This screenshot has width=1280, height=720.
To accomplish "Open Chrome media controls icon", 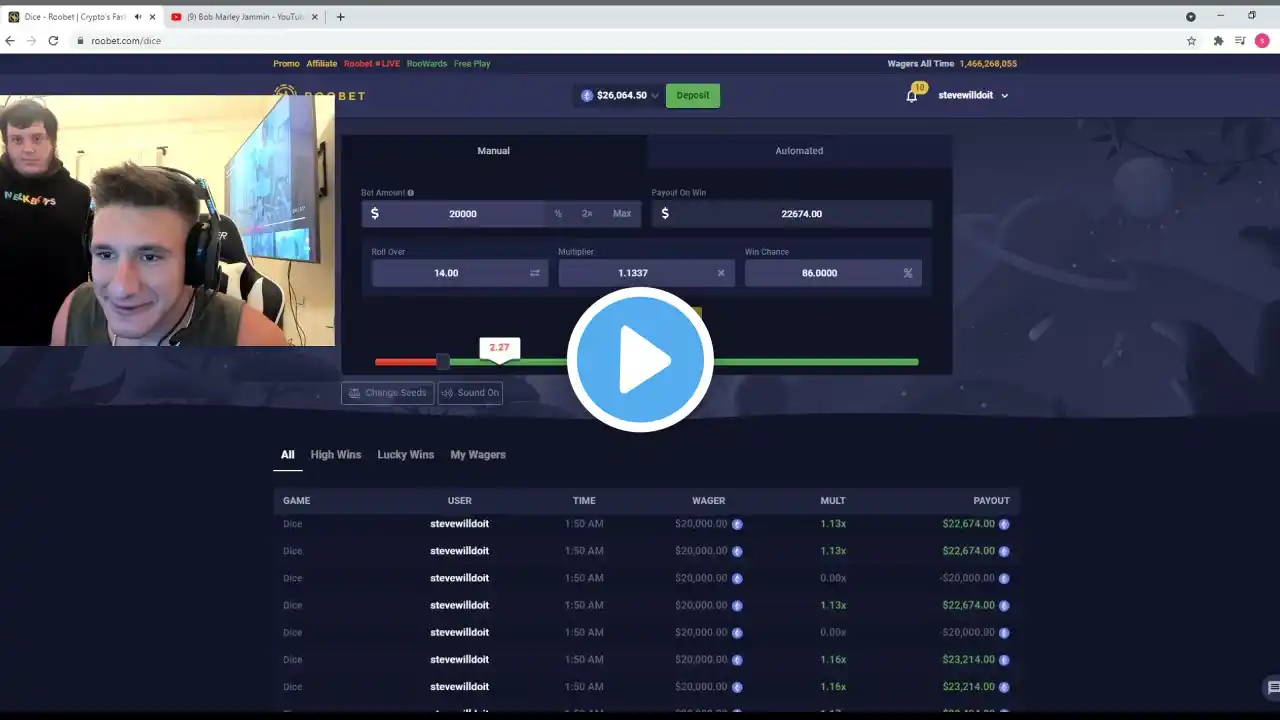I will [1240, 41].
